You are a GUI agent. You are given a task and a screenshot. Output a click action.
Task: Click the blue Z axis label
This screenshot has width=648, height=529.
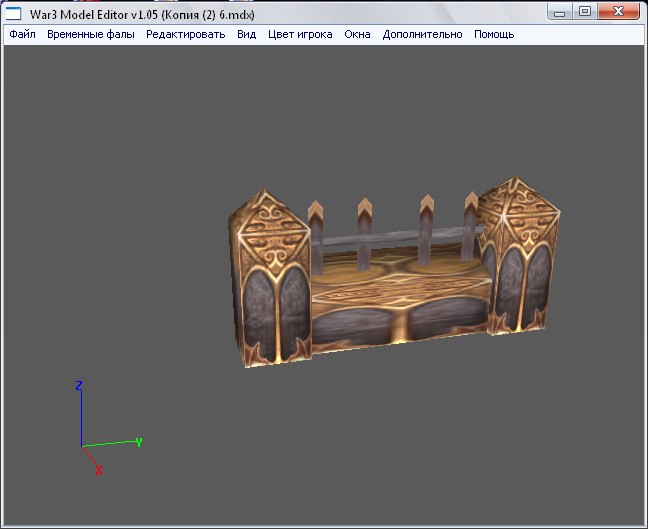pos(79,385)
